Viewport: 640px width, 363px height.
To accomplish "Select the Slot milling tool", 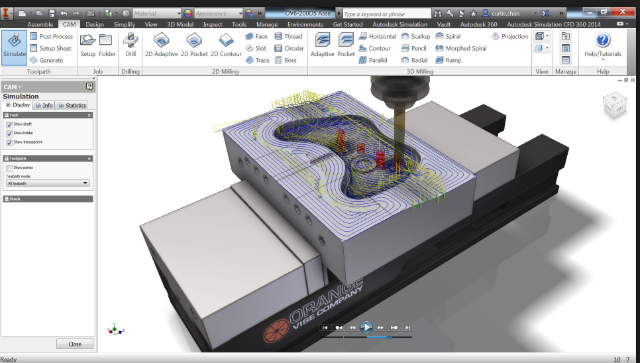I will [x=256, y=48].
